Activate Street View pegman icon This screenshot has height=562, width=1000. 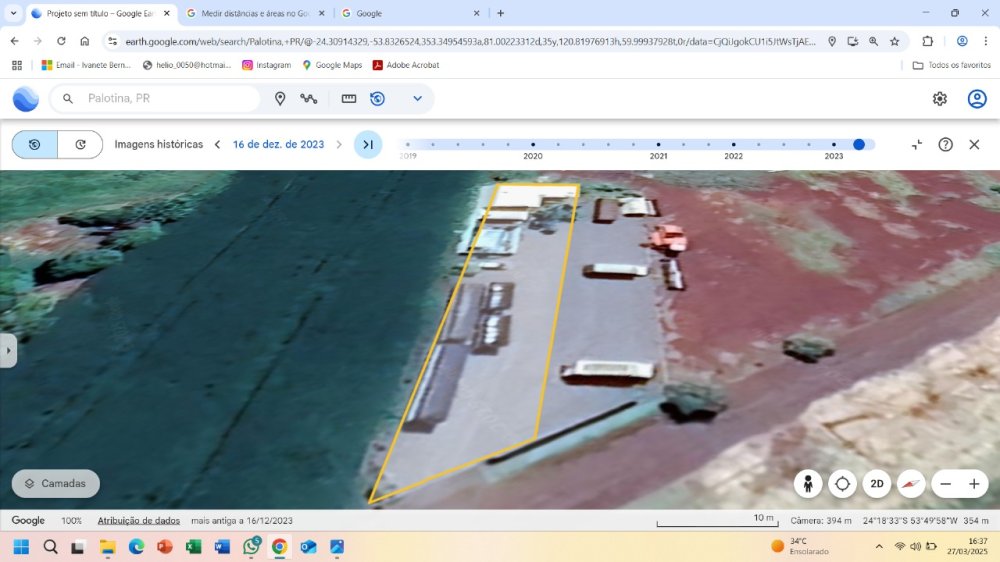tap(807, 484)
